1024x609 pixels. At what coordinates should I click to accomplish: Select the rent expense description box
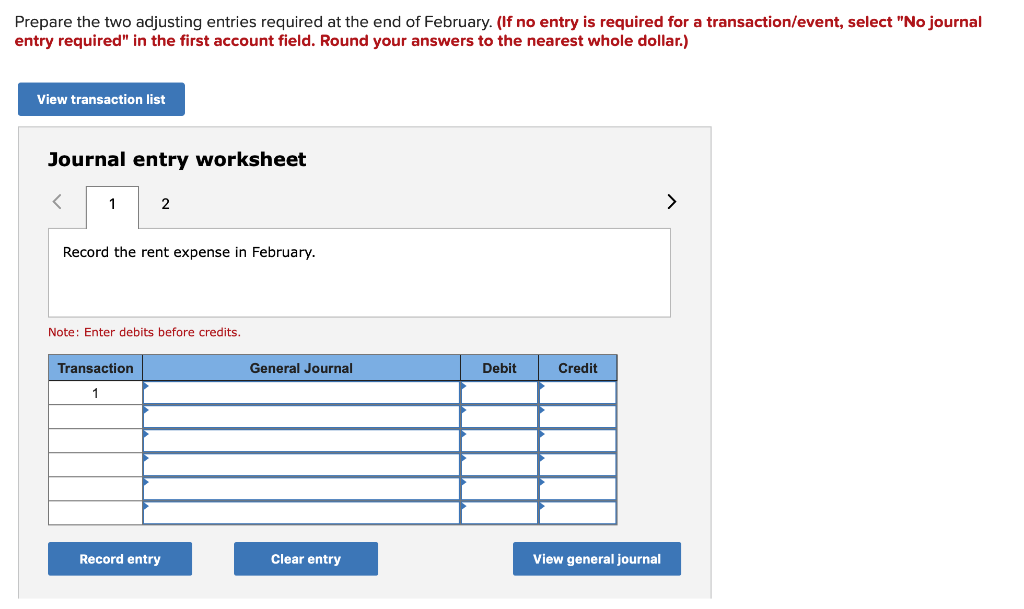358,271
